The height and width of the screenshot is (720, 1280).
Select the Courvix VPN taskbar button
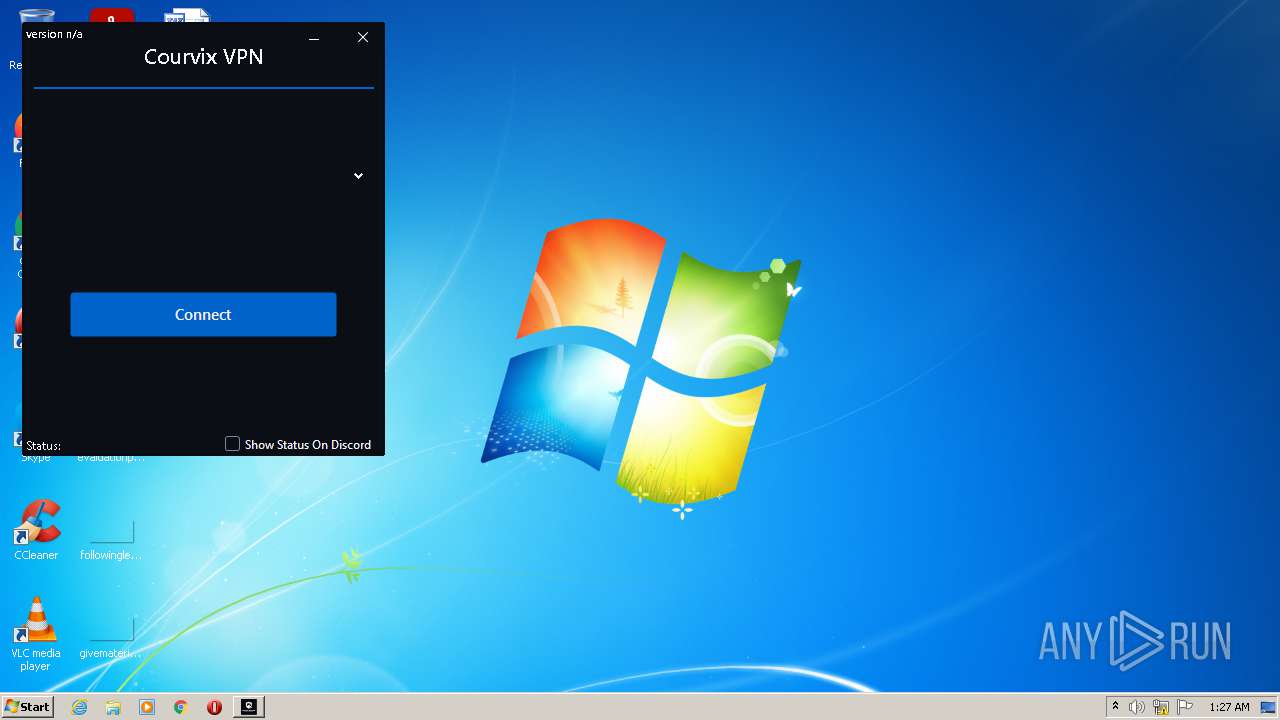[249, 707]
